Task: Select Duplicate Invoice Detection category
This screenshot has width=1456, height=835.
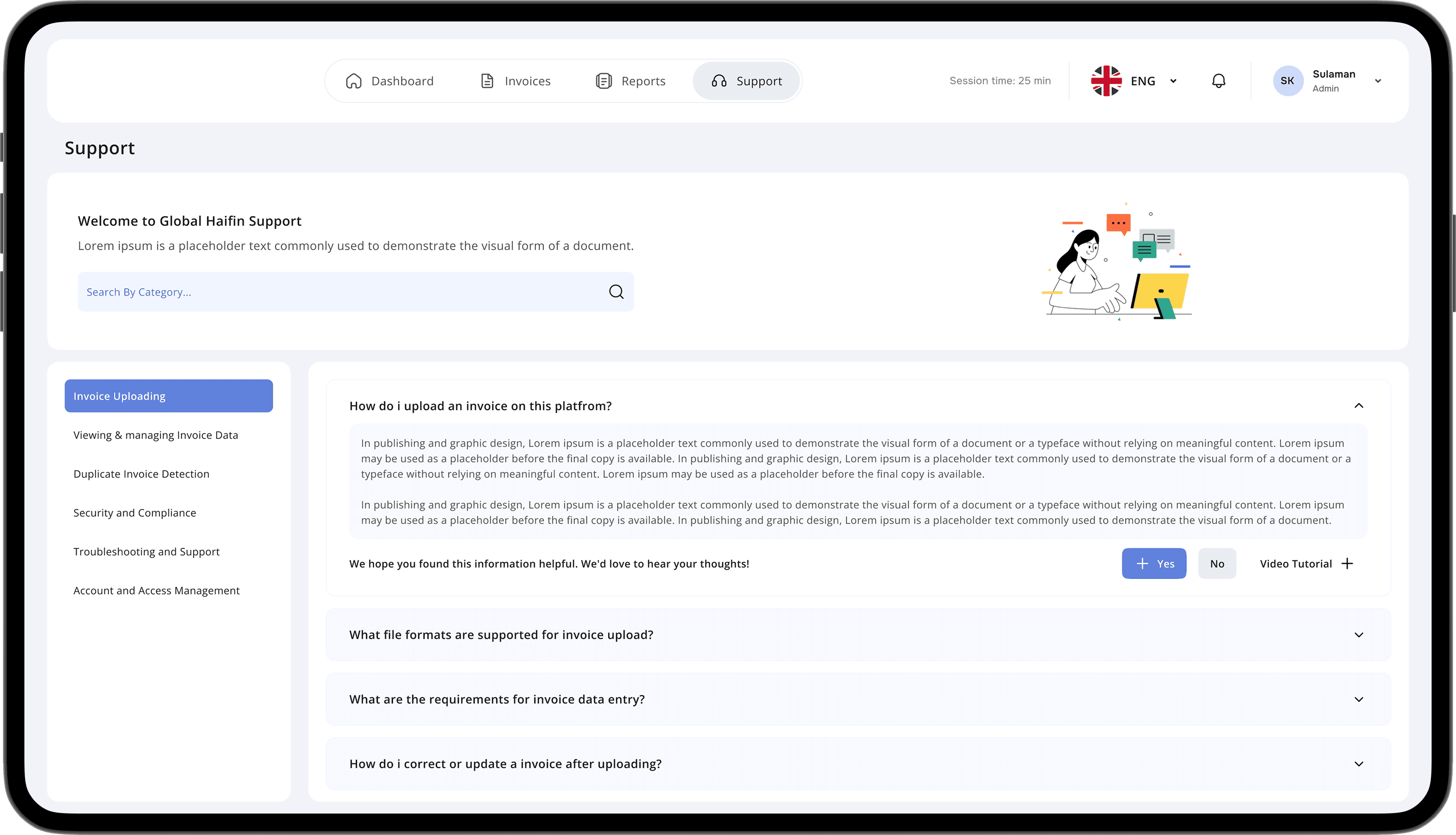Action: (x=141, y=474)
